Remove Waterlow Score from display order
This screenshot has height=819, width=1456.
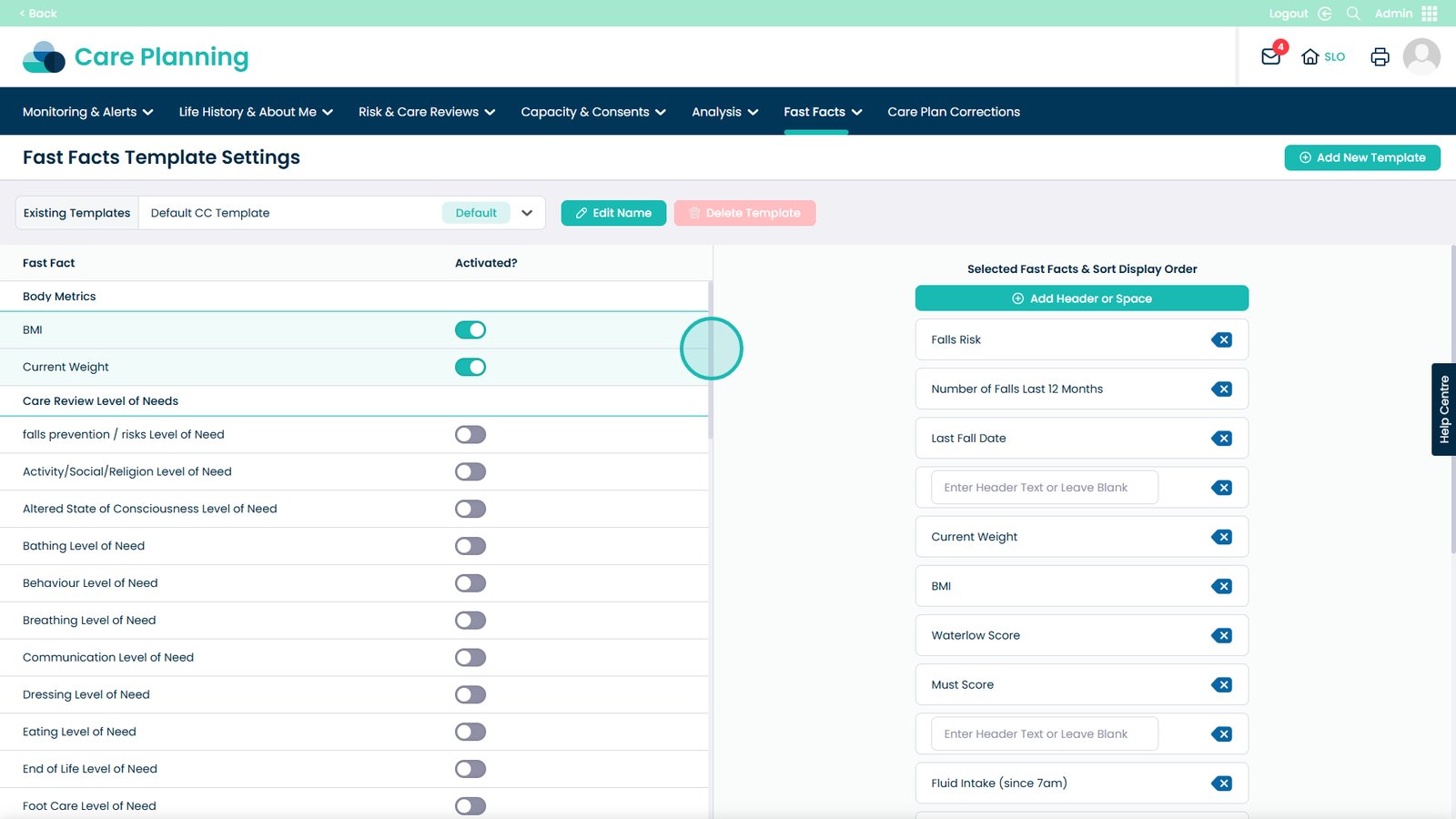point(1222,636)
